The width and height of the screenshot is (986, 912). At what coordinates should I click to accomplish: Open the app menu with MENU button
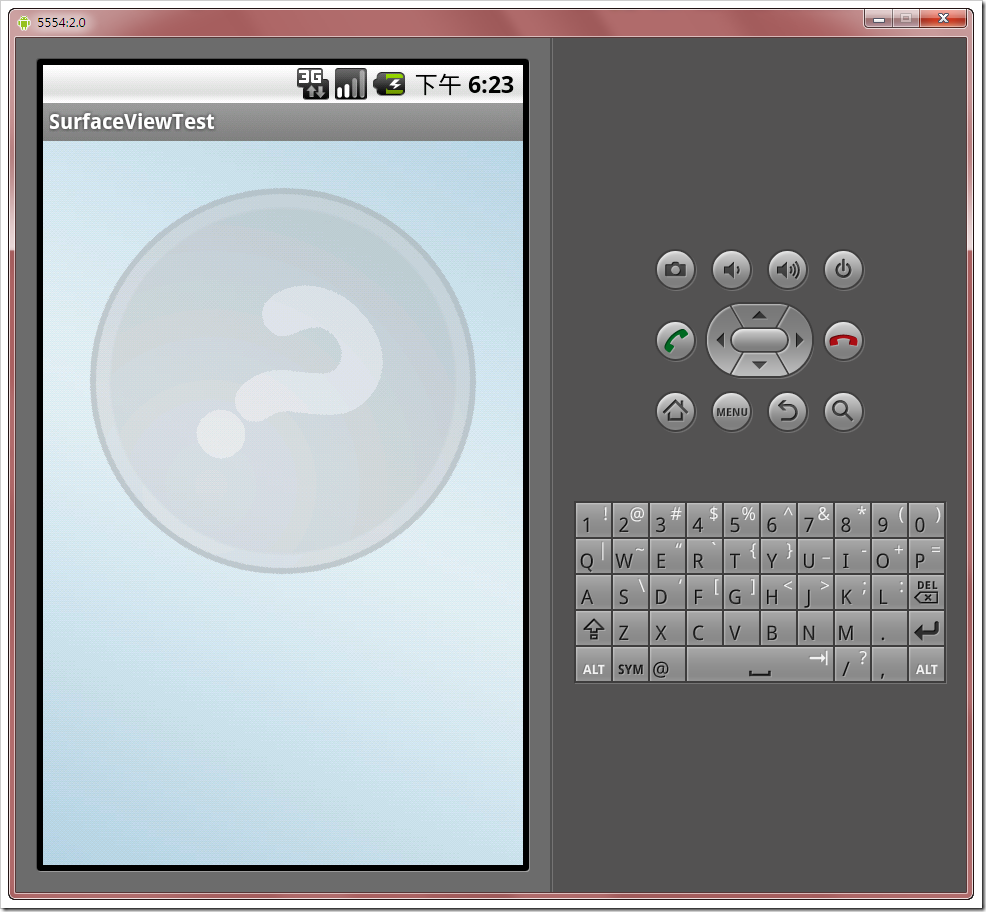pos(731,411)
